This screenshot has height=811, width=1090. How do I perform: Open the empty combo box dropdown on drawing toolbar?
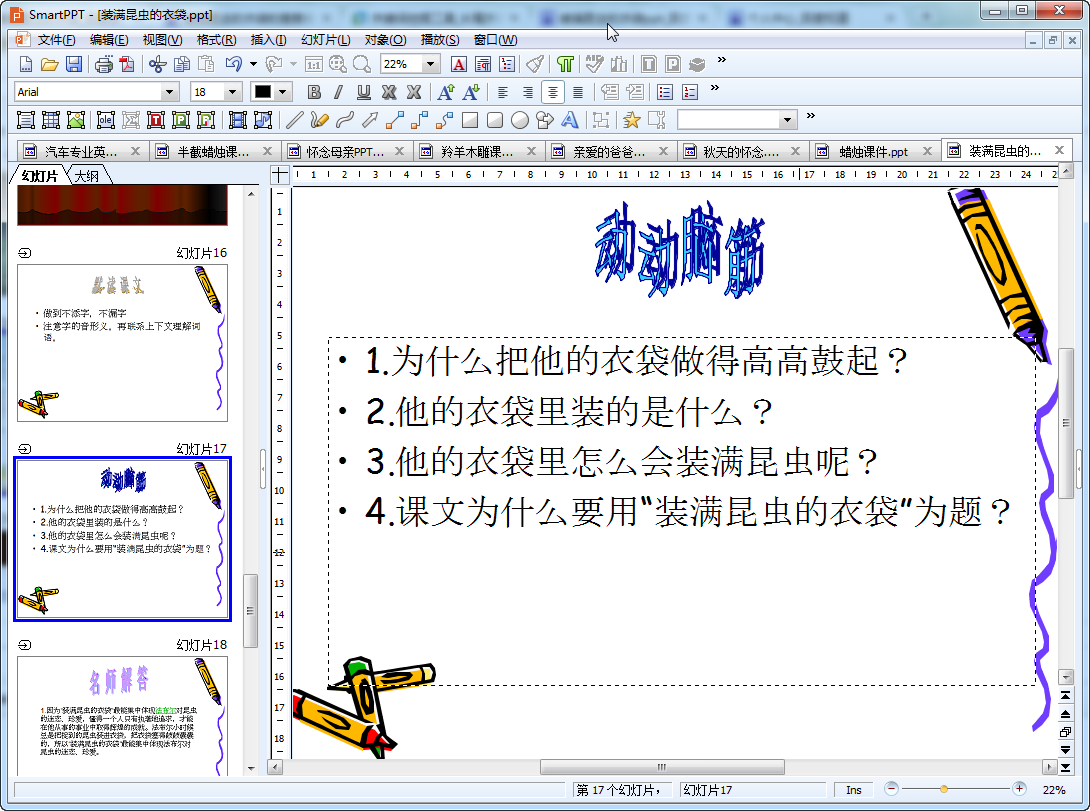[x=787, y=120]
